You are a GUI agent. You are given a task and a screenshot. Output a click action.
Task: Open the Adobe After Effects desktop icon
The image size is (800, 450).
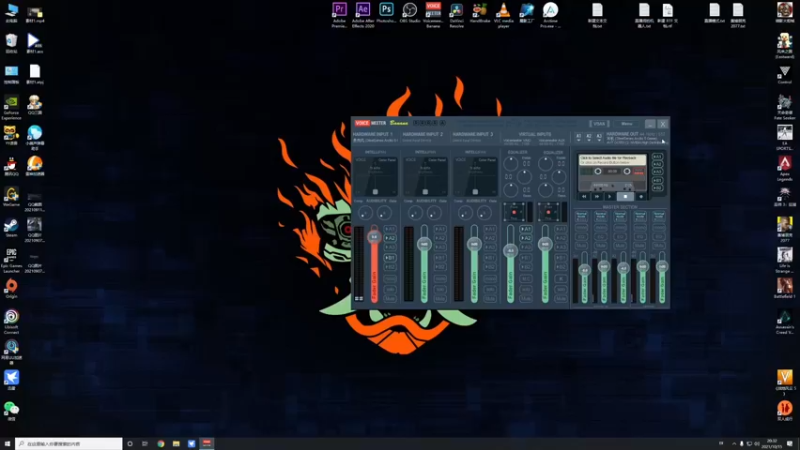click(x=363, y=14)
